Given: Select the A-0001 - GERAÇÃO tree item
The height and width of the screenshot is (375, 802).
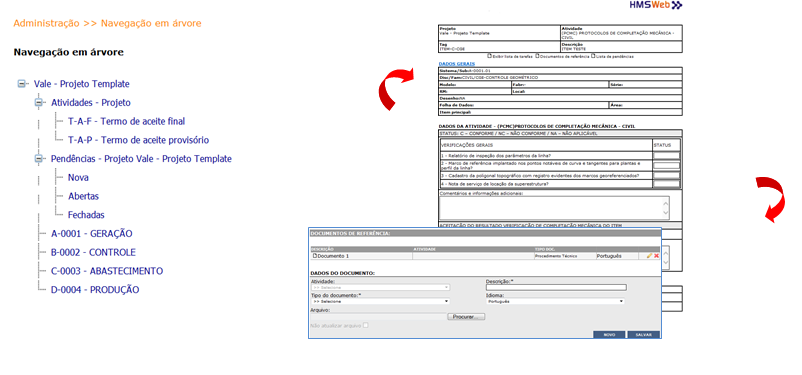Looking at the screenshot, I should pos(92,234).
